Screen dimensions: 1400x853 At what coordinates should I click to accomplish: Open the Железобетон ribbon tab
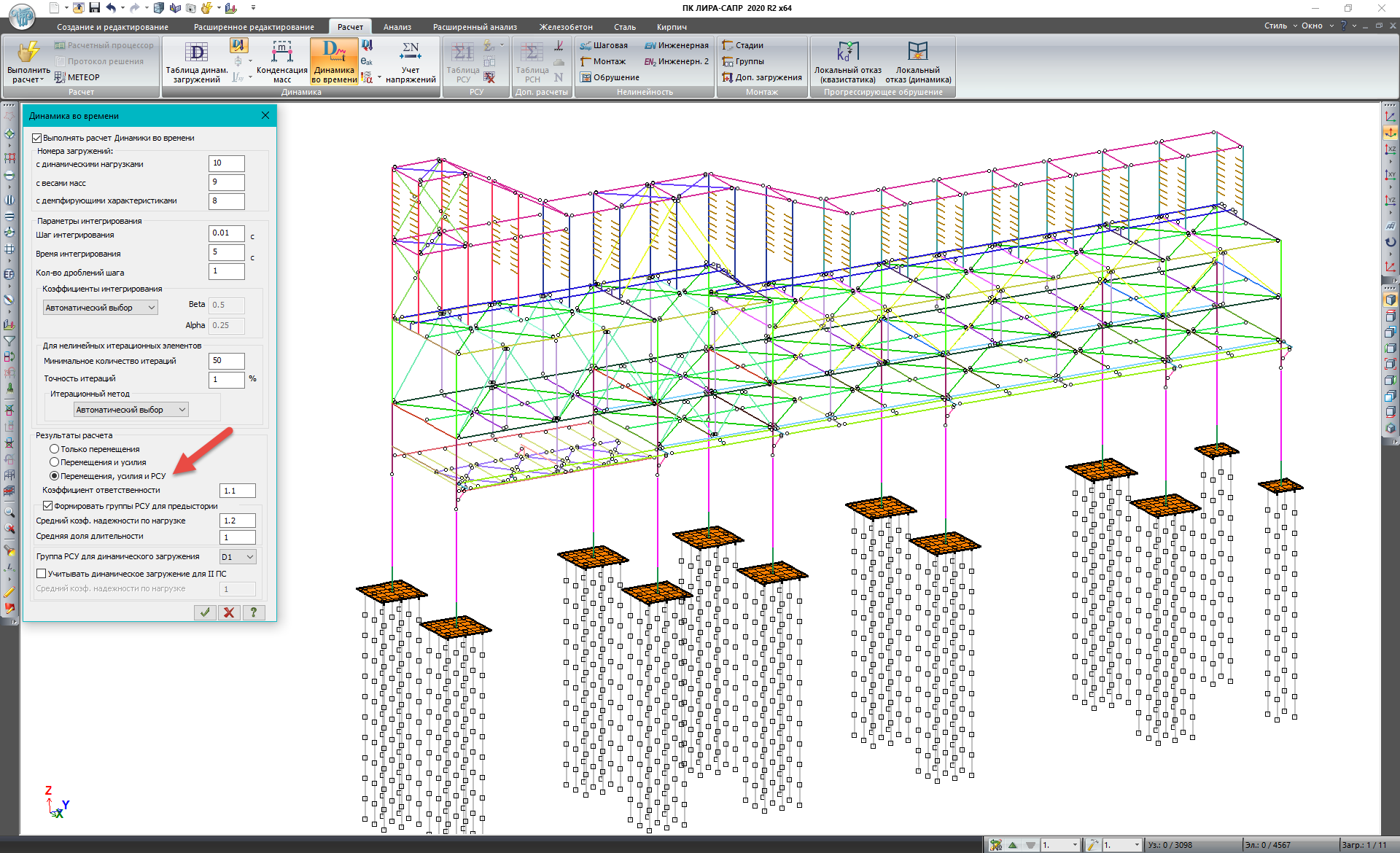point(566,27)
